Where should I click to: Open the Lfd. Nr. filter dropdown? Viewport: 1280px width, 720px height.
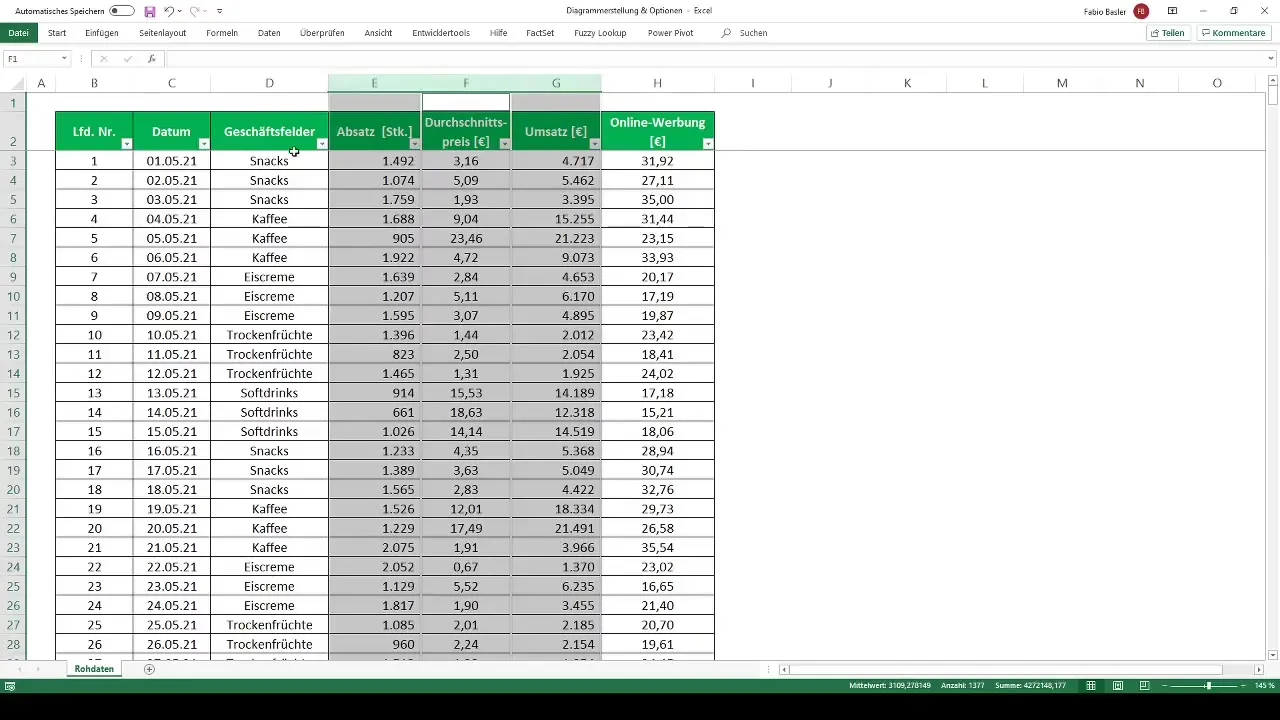[126, 144]
